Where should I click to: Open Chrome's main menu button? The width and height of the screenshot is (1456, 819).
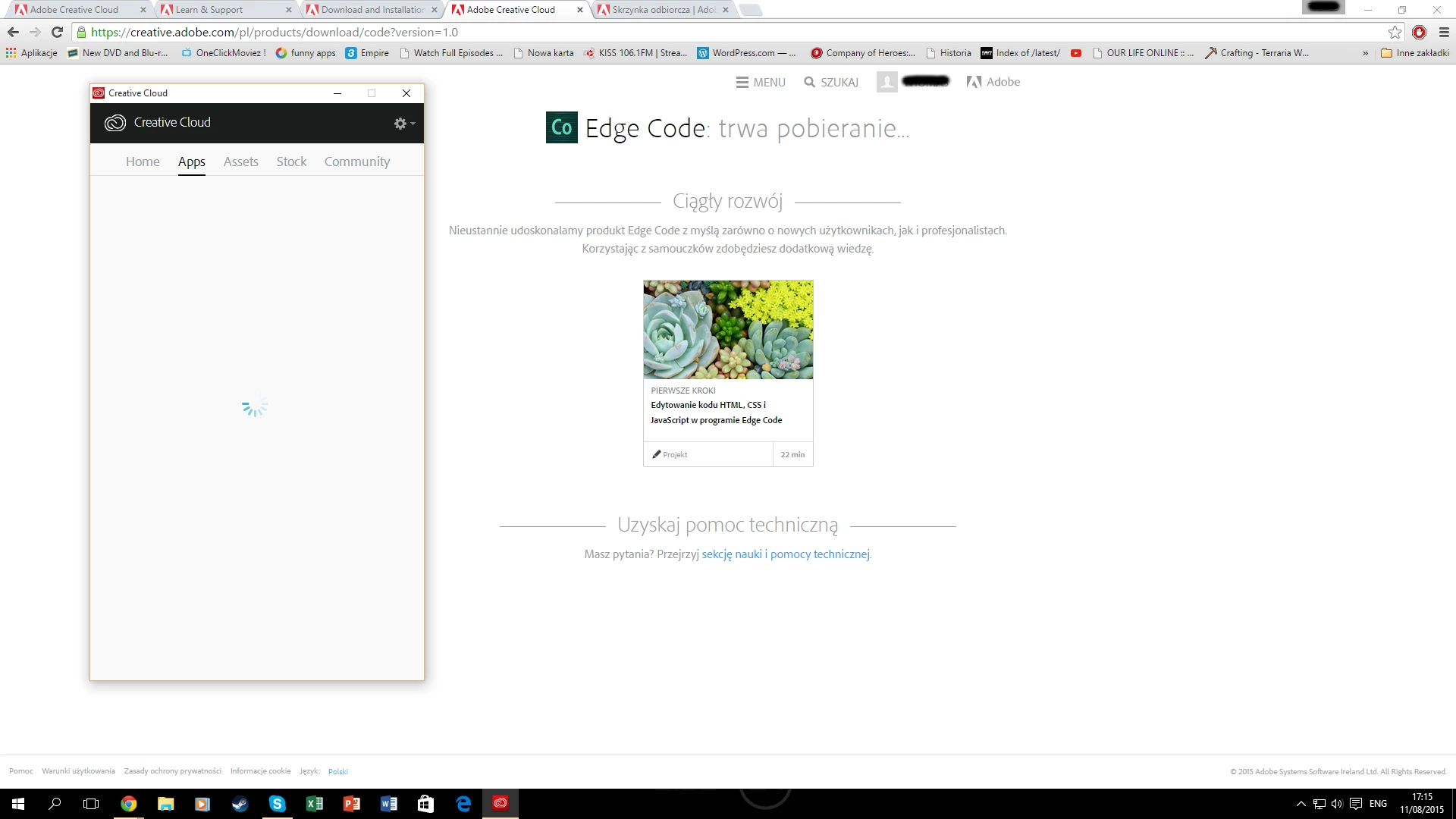click(1444, 32)
